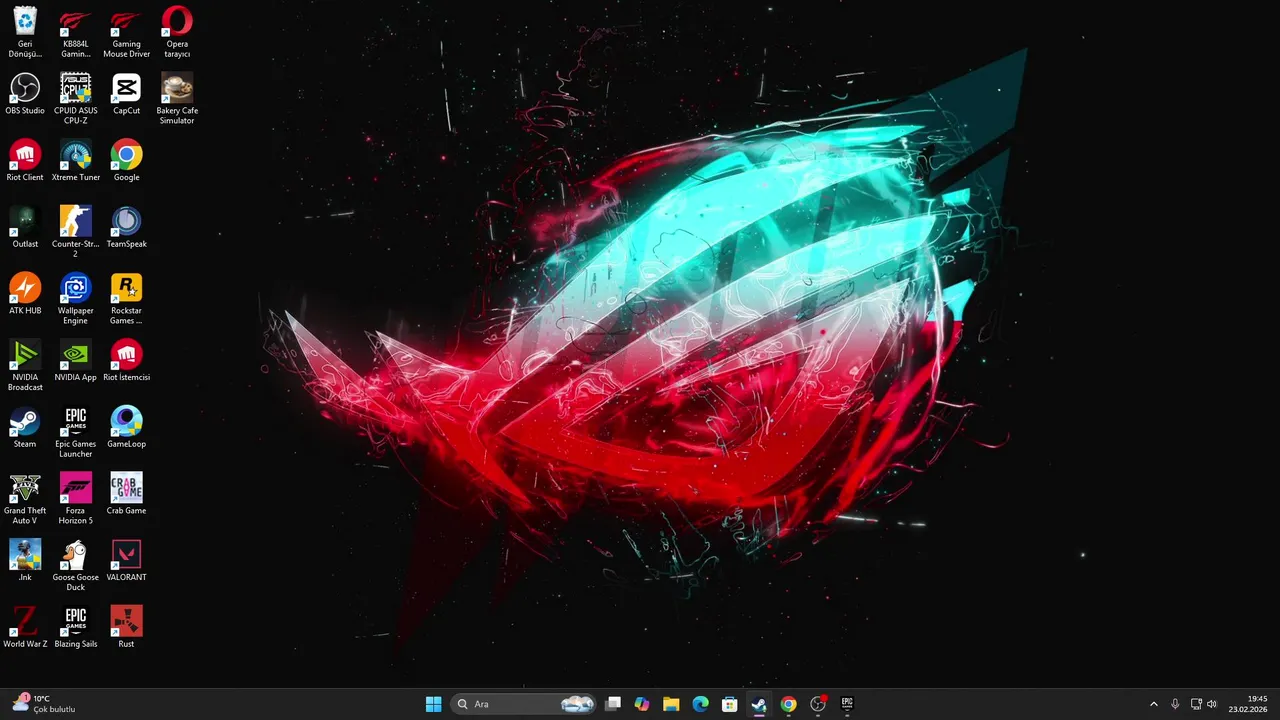The image size is (1280, 720).
Task: Select the Wallpaper Engine shortcut
Action: [75, 299]
